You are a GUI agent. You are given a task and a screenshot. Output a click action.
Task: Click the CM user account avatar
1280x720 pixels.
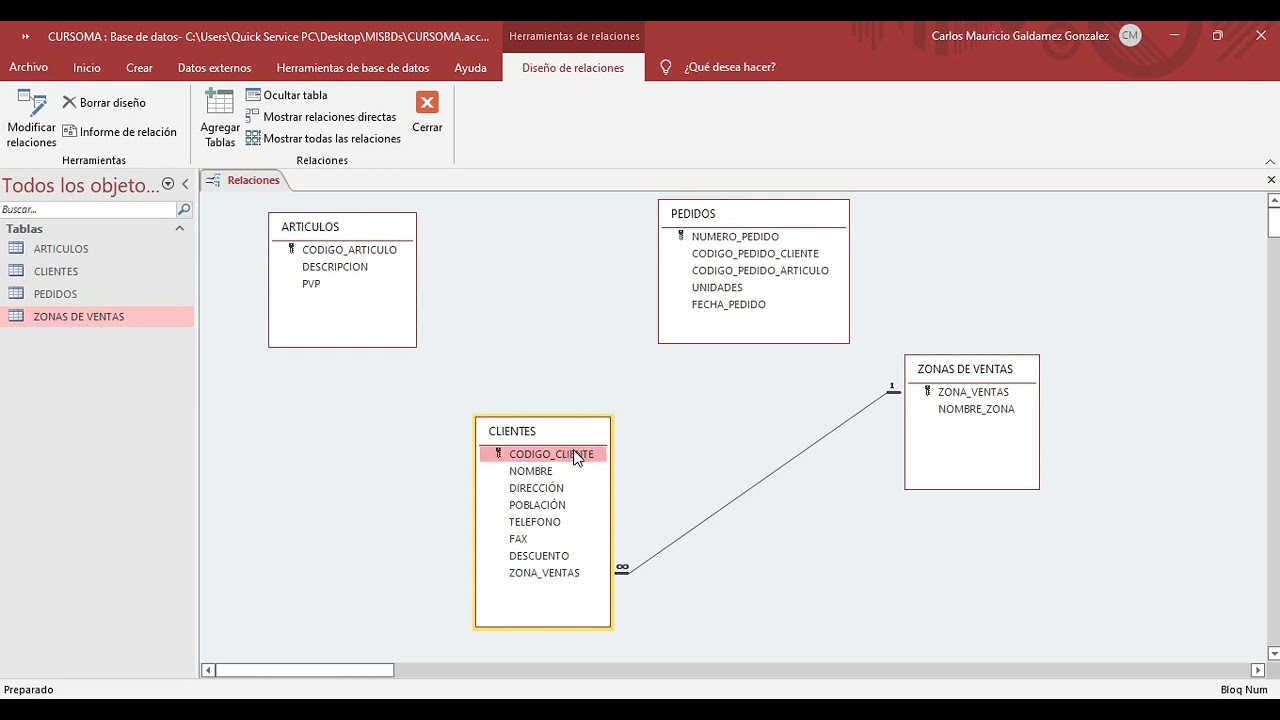[1130, 36]
